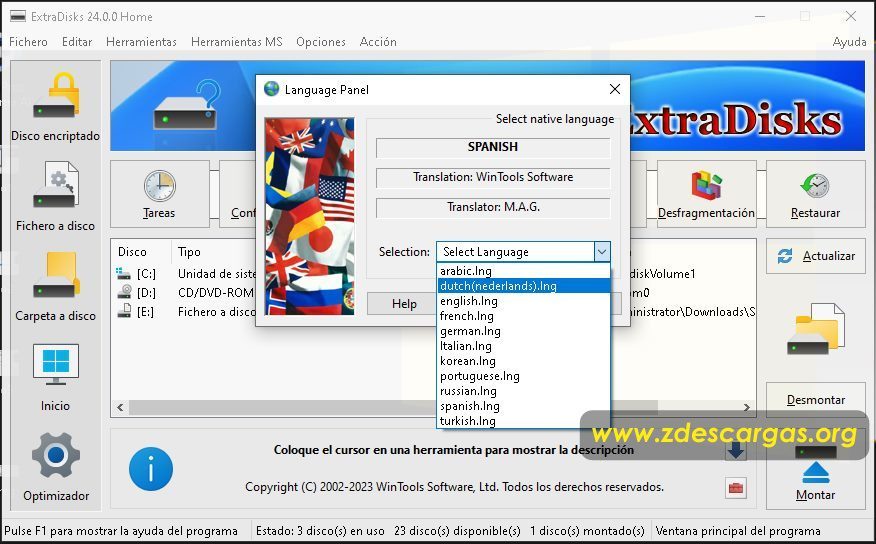The image size is (876, 544).
Task: Click the blue info icon
Action: 151,469
